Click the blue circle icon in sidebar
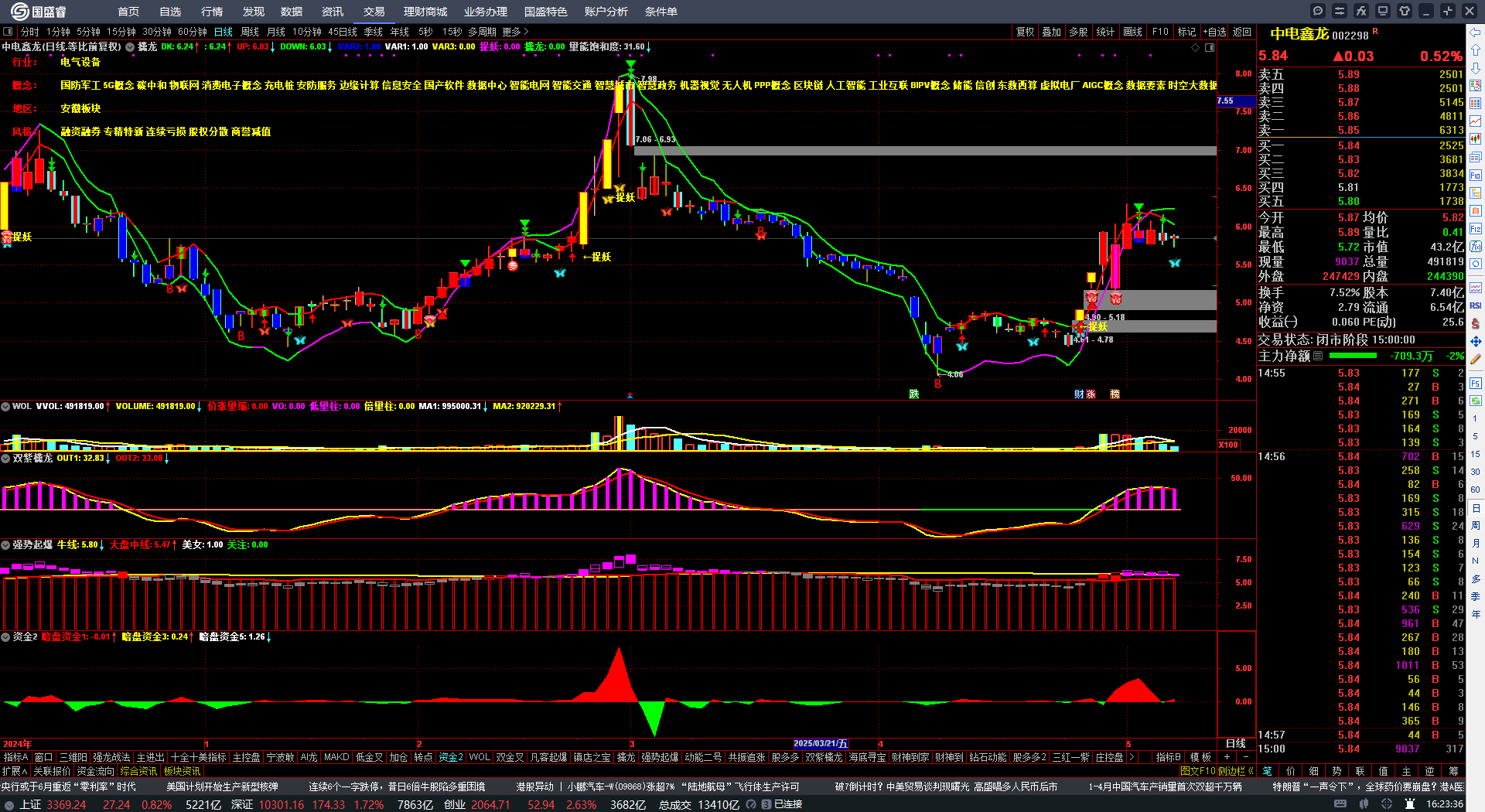 click(x=1476, y=264)
